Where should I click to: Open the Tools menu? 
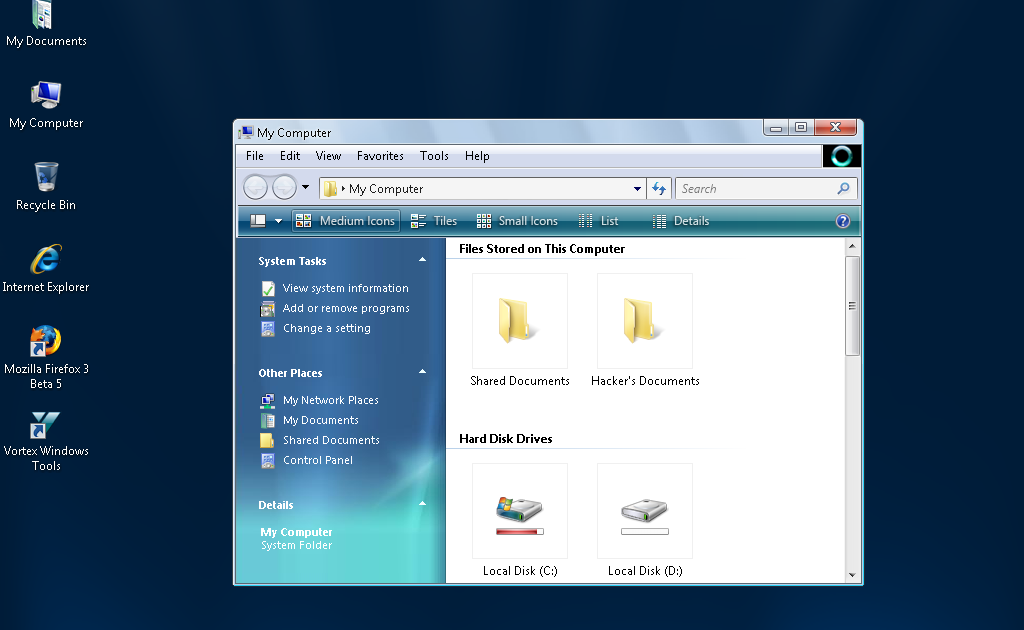click(434, 156)
